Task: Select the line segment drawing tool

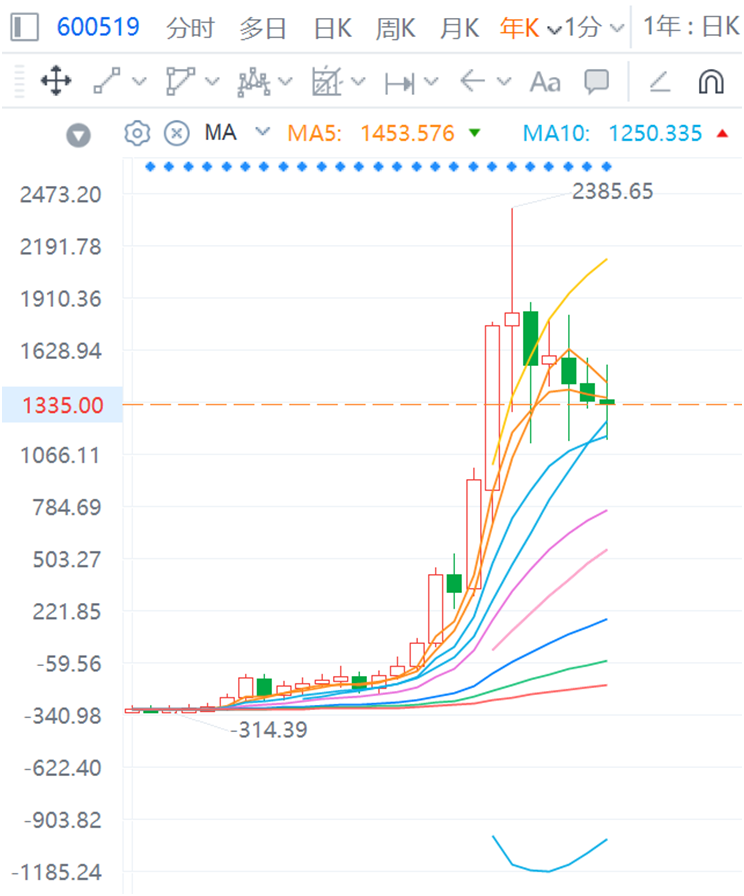Action: click(x=107, y=81)
